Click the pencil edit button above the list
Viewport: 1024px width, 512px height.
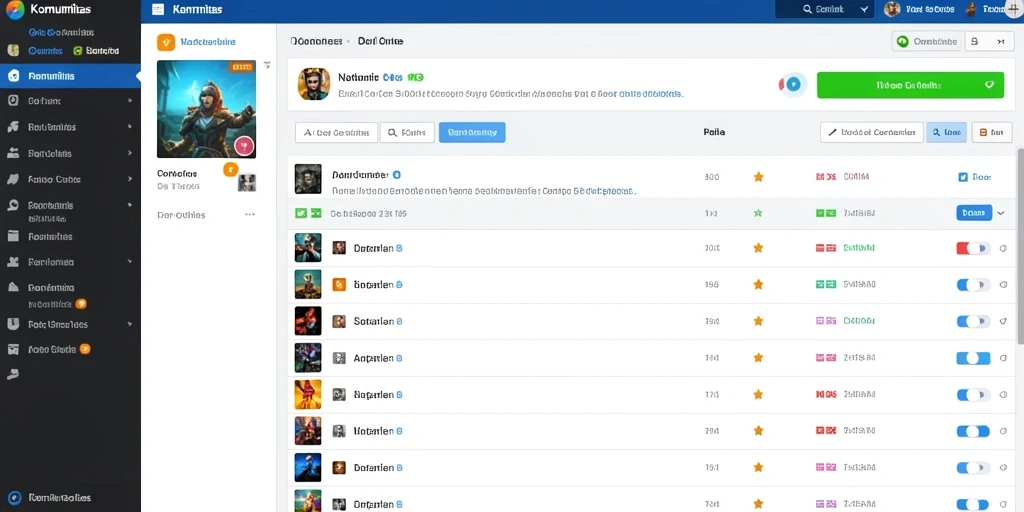[x=872, y=133]
